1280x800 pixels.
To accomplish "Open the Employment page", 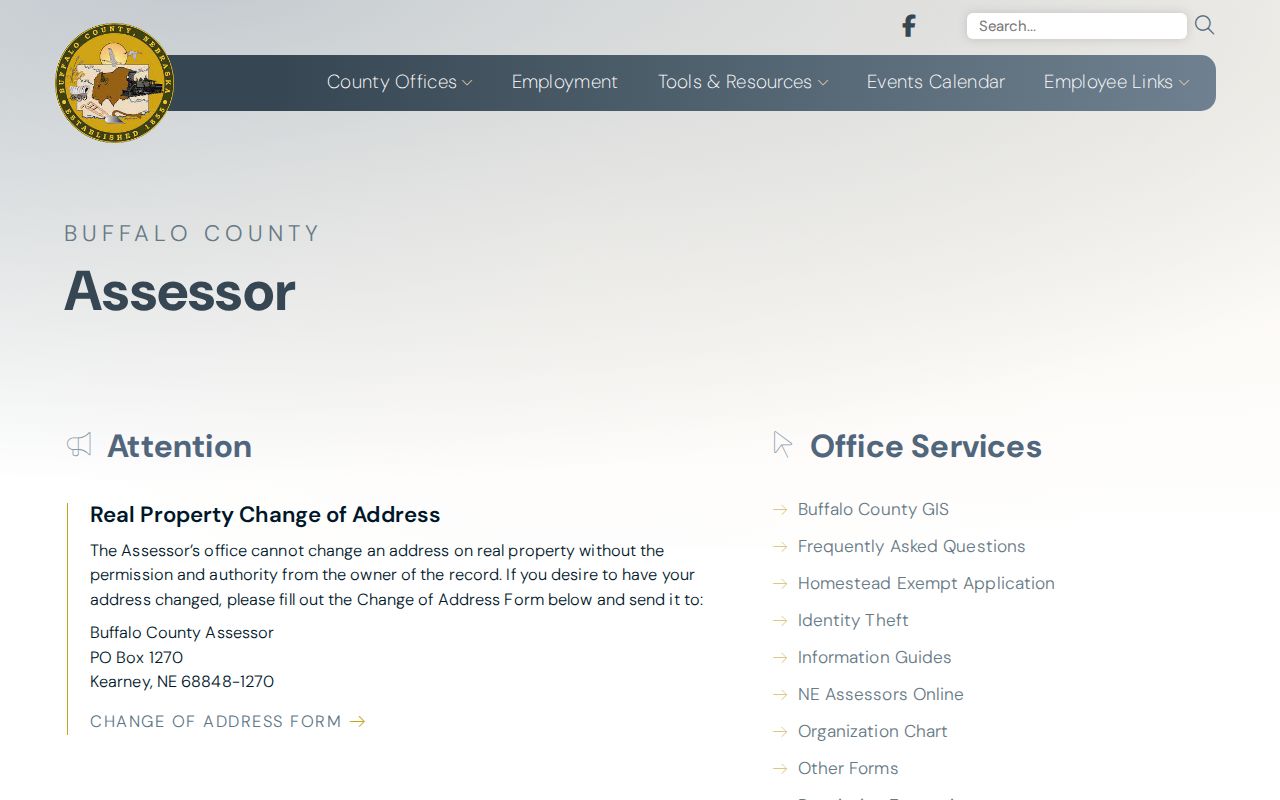I will (565, 82).
